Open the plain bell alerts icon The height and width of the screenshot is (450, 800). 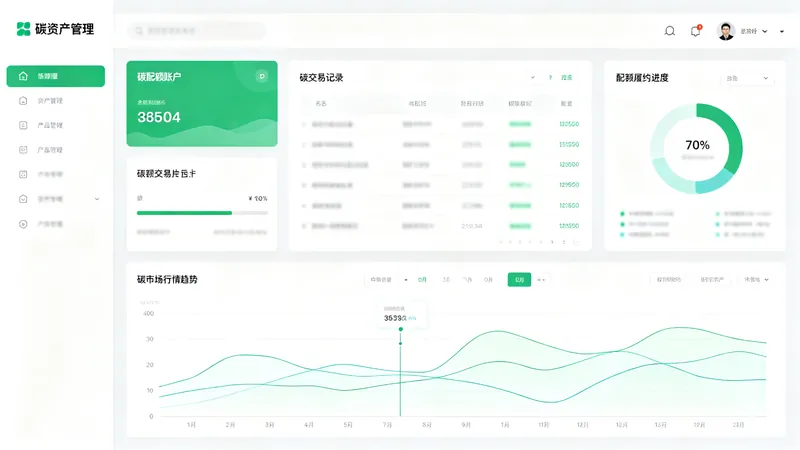pos(670,31)
